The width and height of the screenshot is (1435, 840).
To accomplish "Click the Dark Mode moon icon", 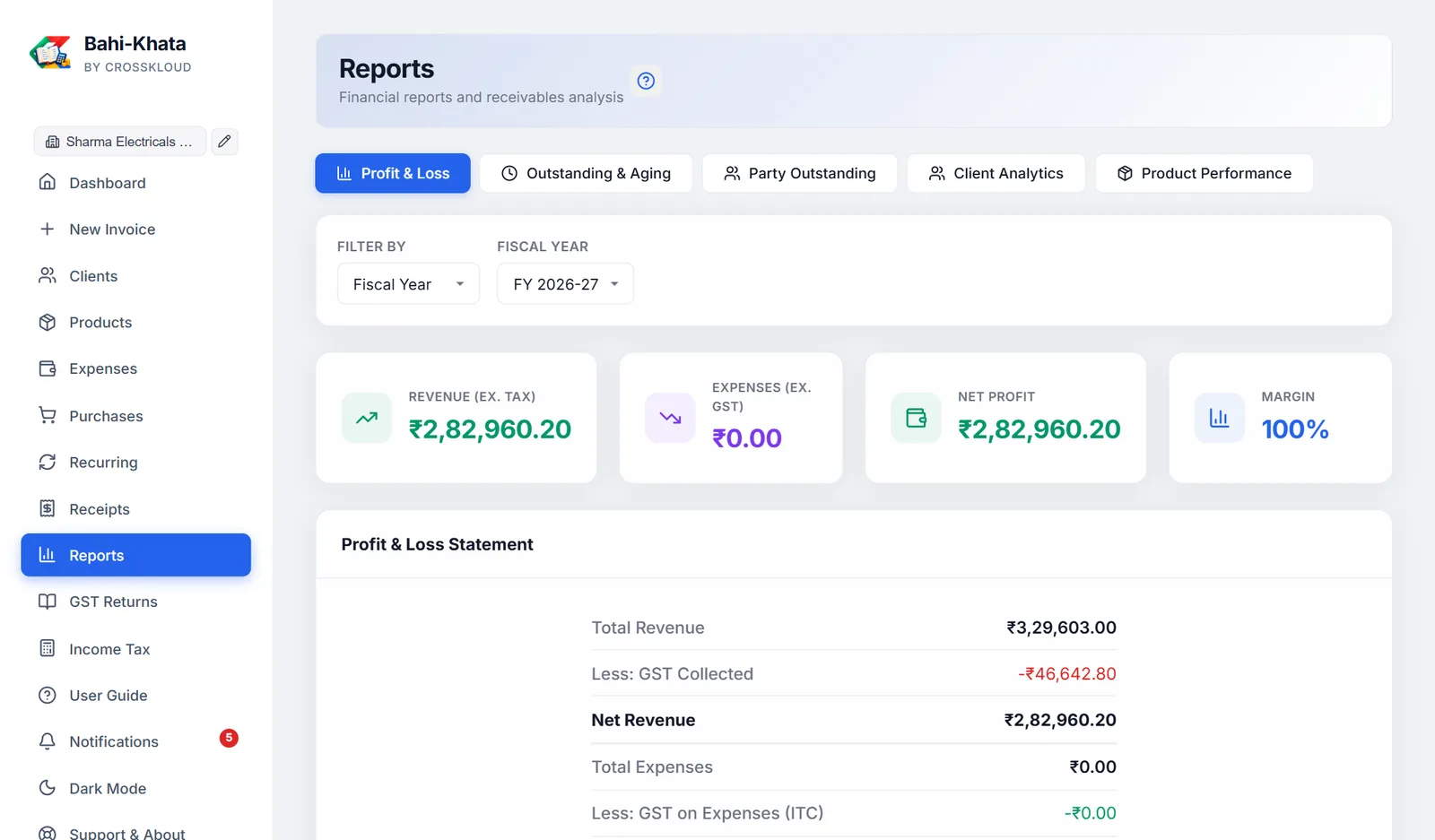I will click(48, 788).
